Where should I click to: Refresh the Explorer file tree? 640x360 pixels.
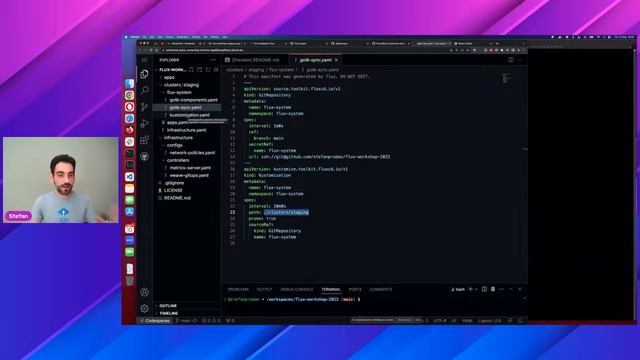(x=208, y=70)
